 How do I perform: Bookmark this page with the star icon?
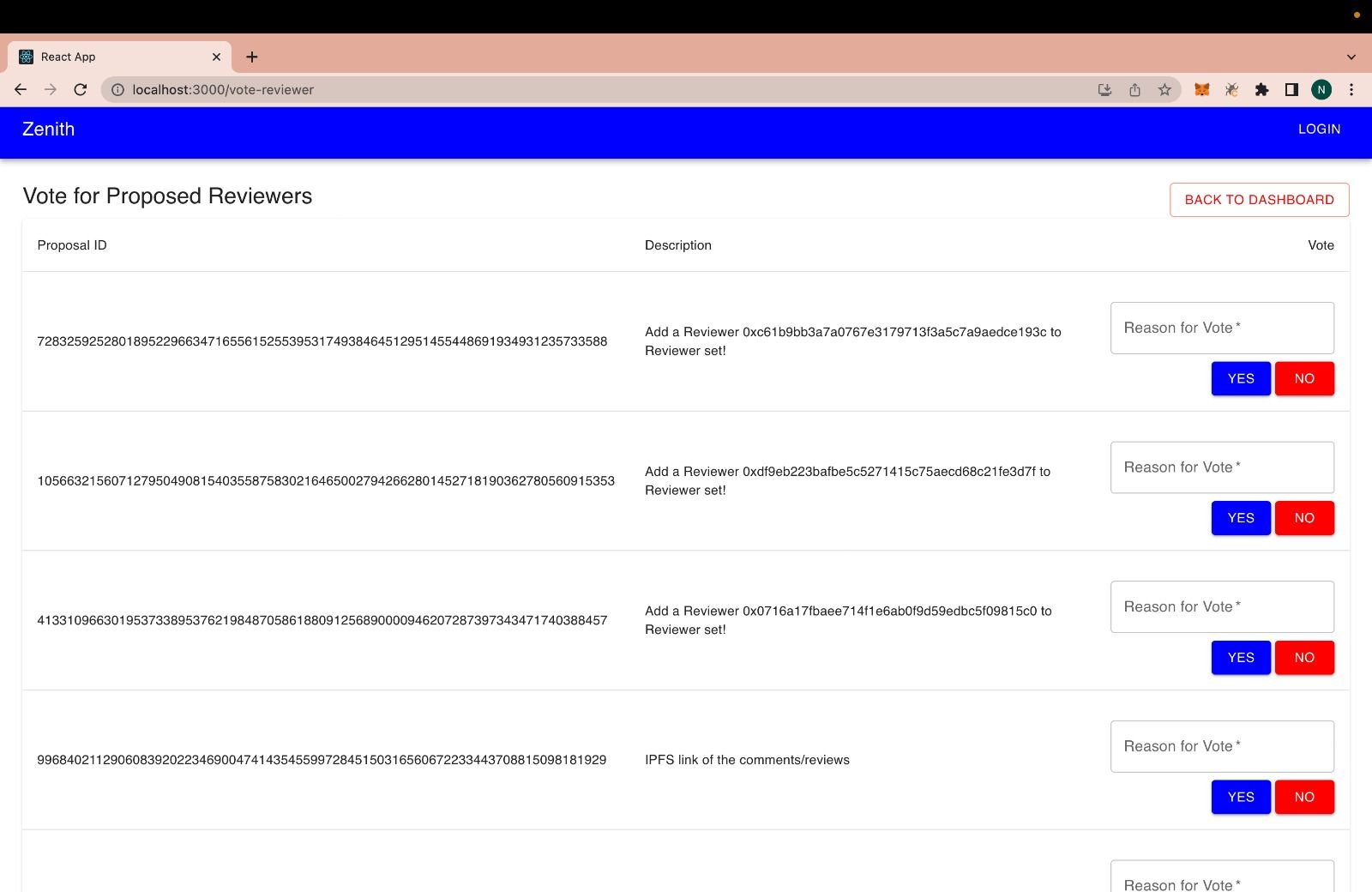[1164, 89]
